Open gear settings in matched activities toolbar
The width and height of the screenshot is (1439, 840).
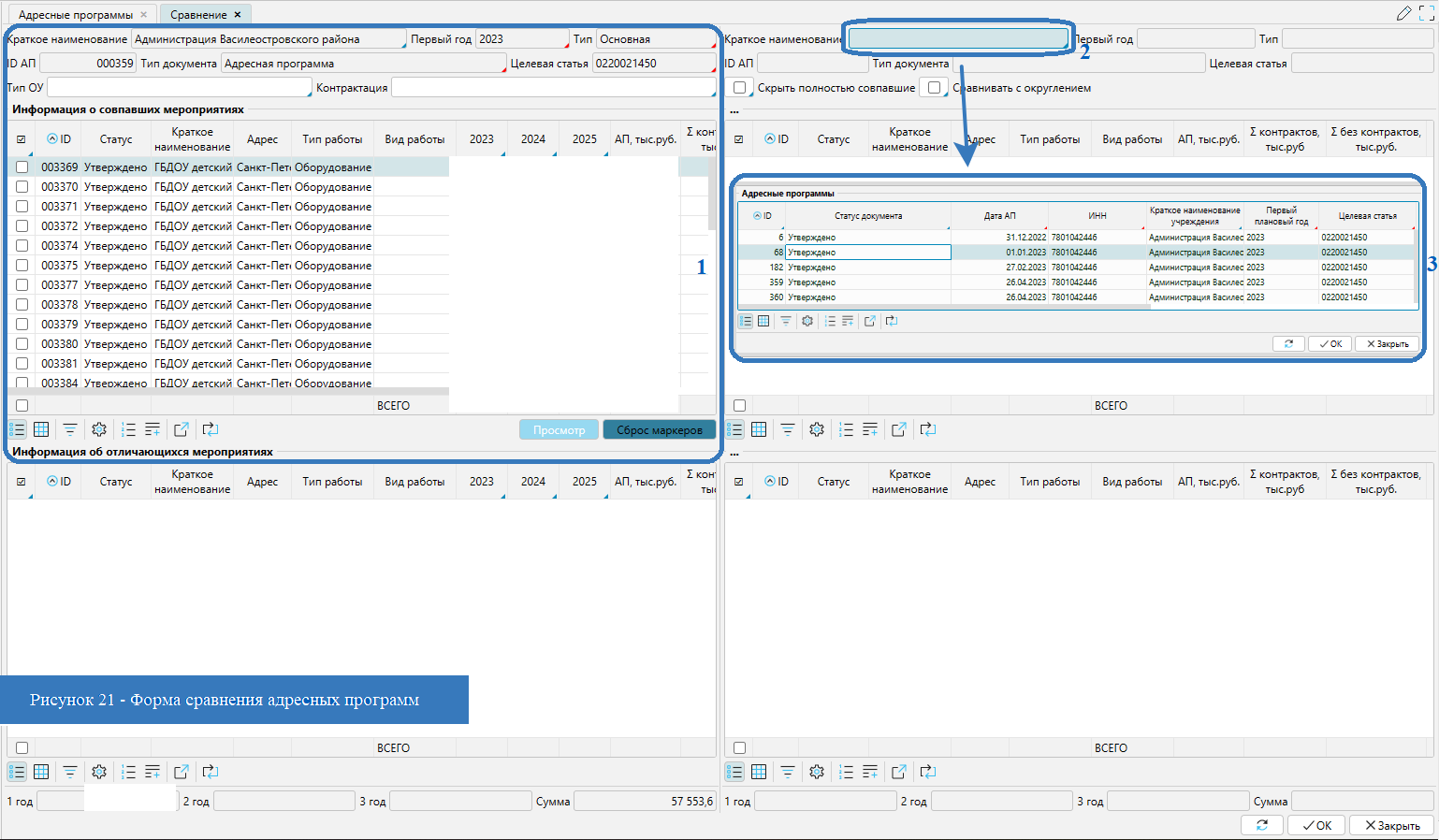(x=99, y=429)
